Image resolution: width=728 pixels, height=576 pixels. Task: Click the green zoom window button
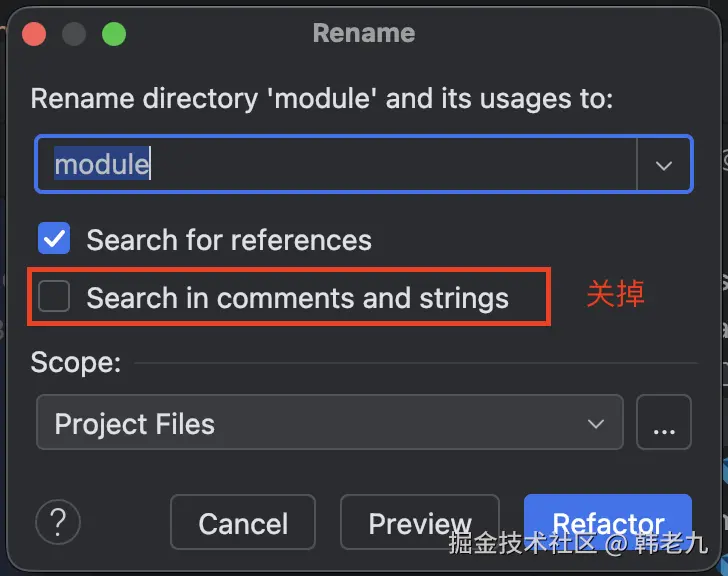click(x=114, y=33)
